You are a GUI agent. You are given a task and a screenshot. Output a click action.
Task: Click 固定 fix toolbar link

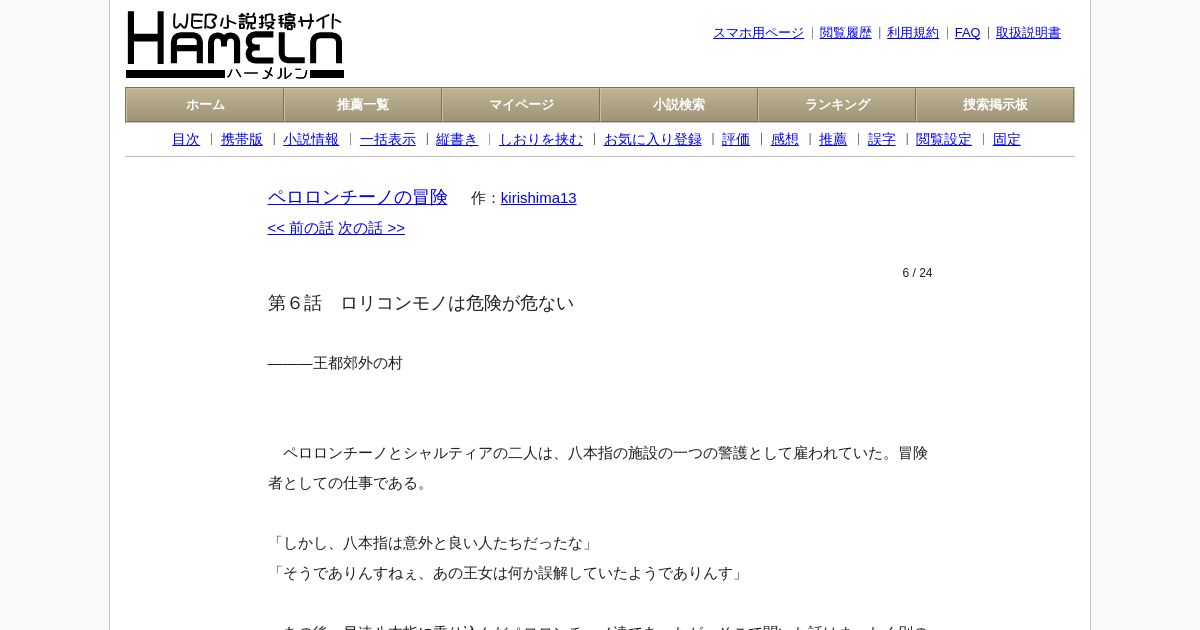[1007, 140]
